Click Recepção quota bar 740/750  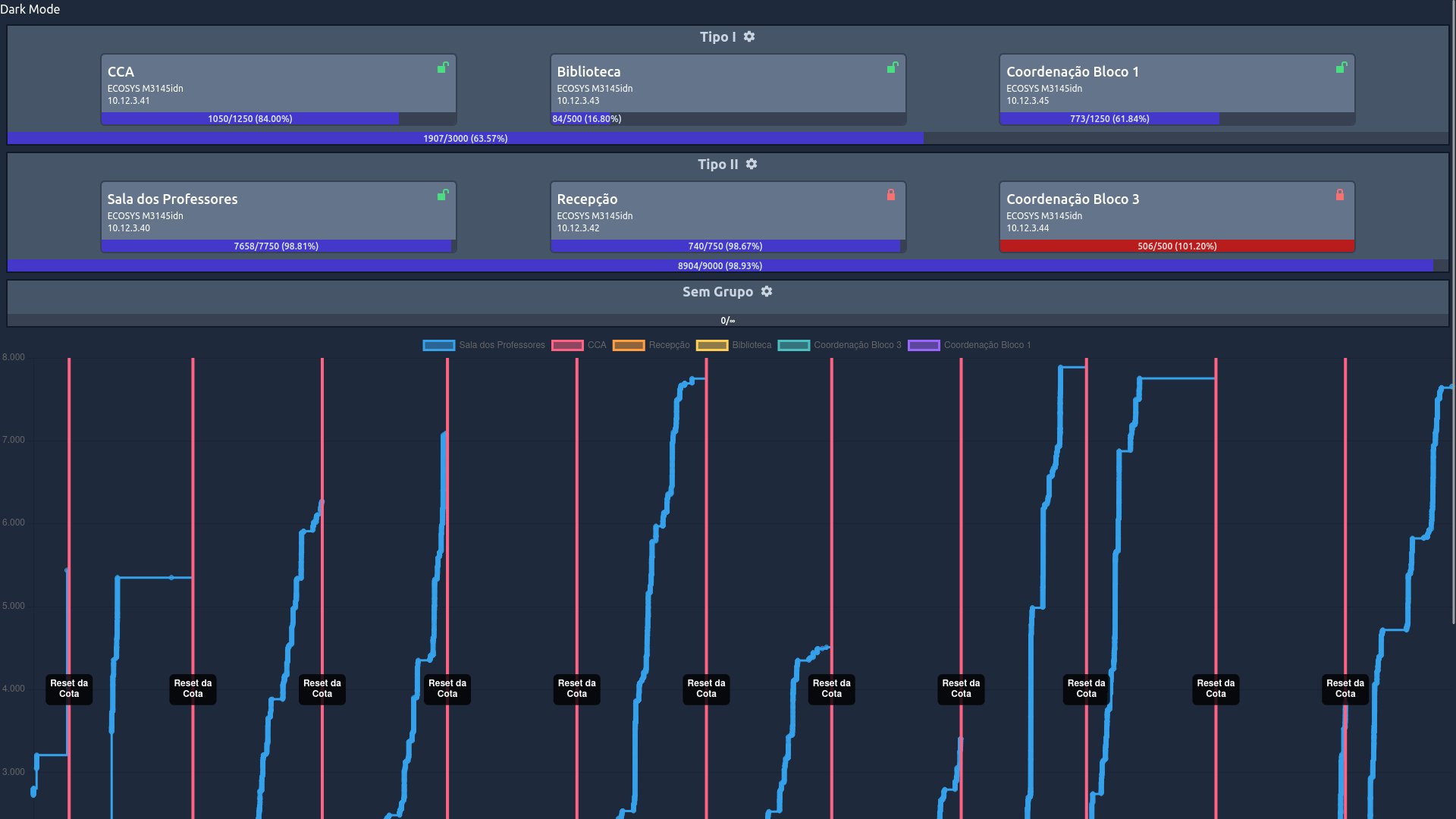(728, 246)
